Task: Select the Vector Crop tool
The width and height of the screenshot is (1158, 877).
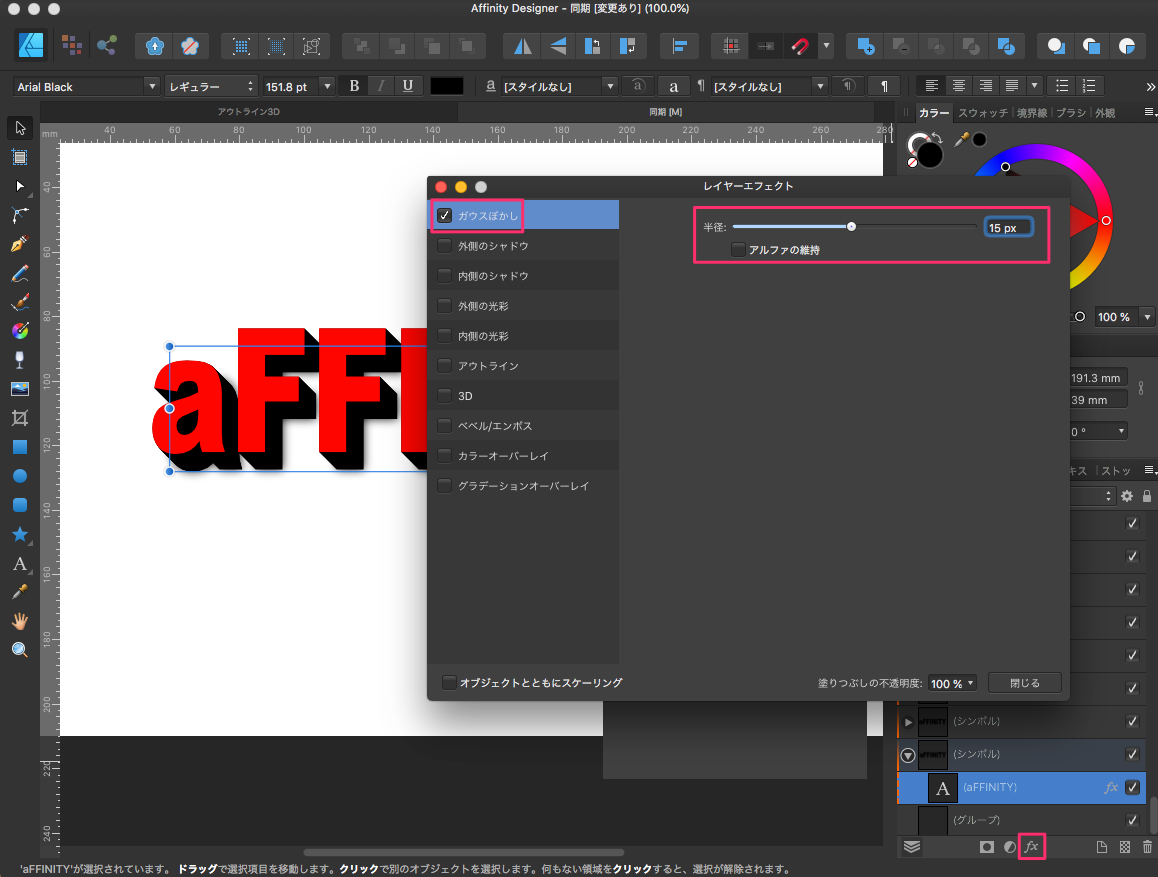Action: pos(20,418)
